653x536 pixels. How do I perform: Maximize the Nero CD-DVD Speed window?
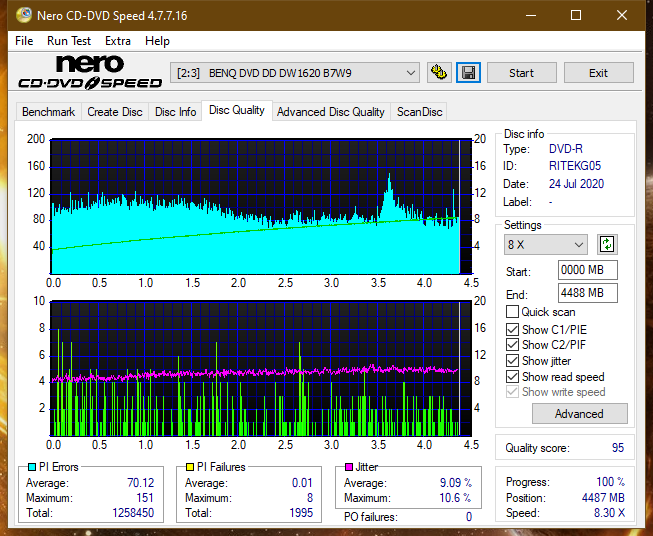click(x=576, y=15)
